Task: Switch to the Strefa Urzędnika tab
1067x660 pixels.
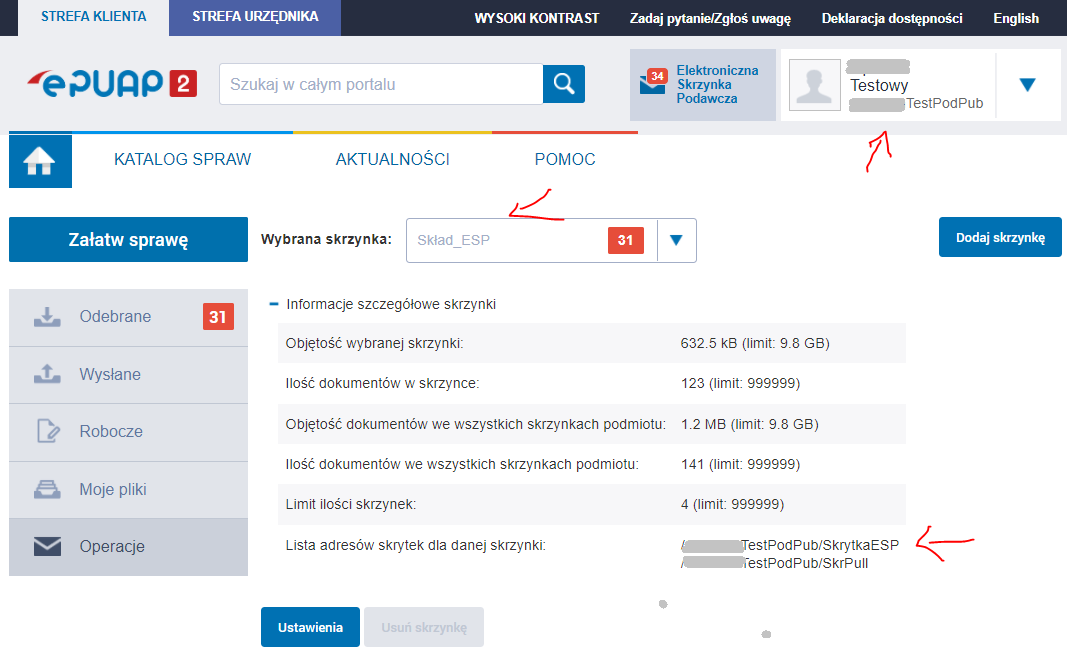Action: point(255,17)
